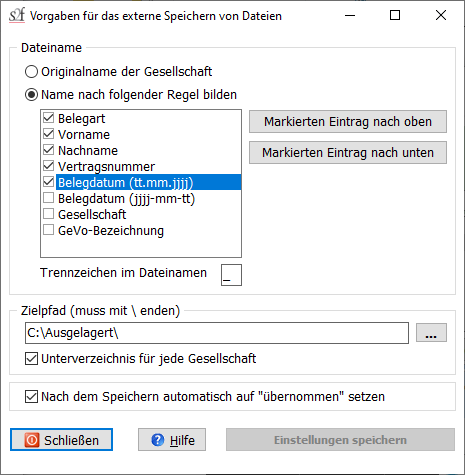This screenshot has height=475, width=465.
Task: Click Markierten Eintrag nach unten button
Action: pyautogui.click(x=348, y=153)
